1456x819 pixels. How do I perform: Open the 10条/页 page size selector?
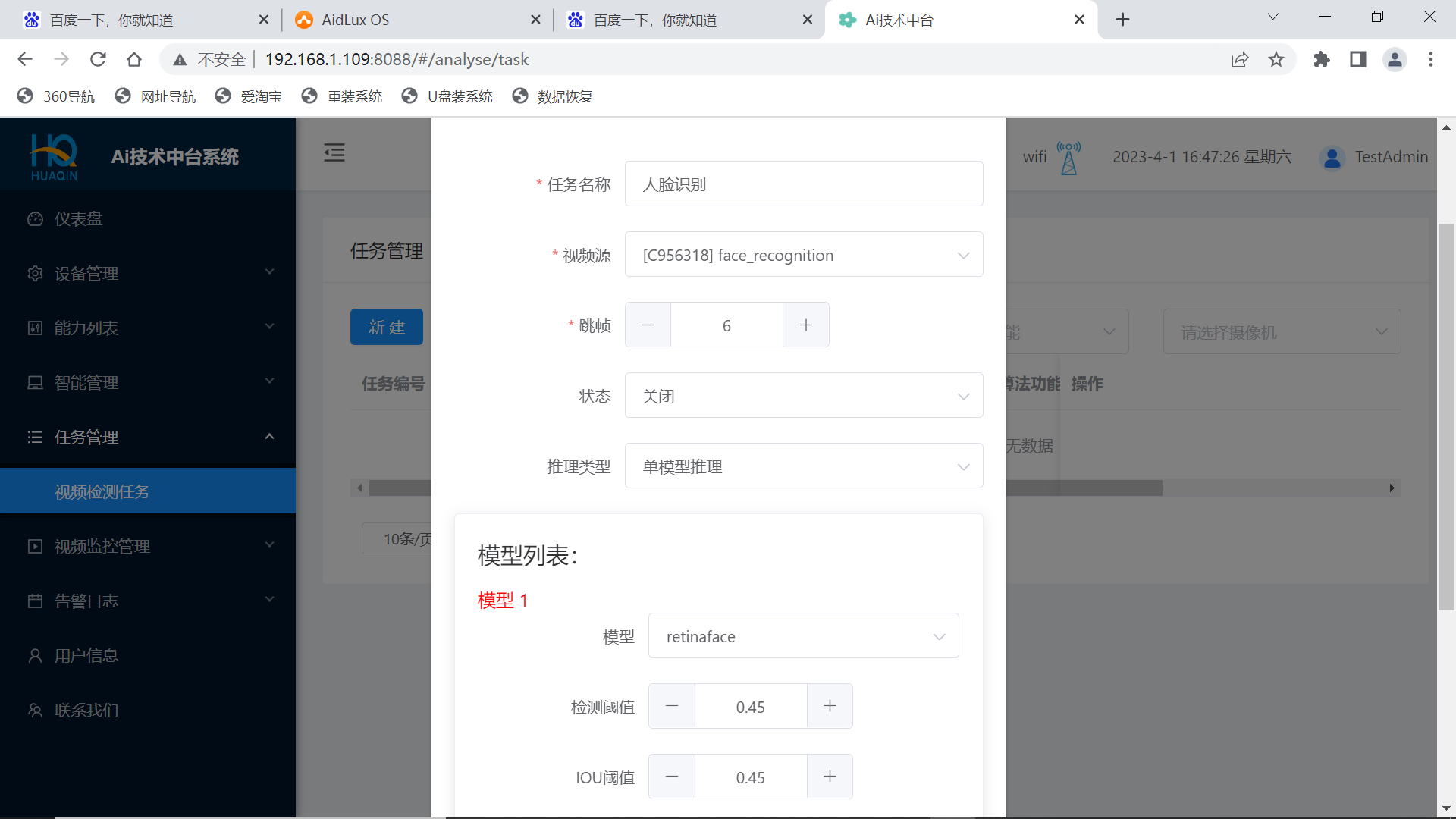397,538
